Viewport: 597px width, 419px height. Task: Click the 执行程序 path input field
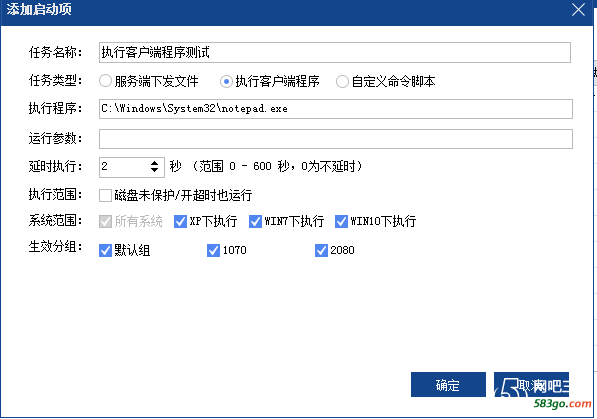[335, 109]
